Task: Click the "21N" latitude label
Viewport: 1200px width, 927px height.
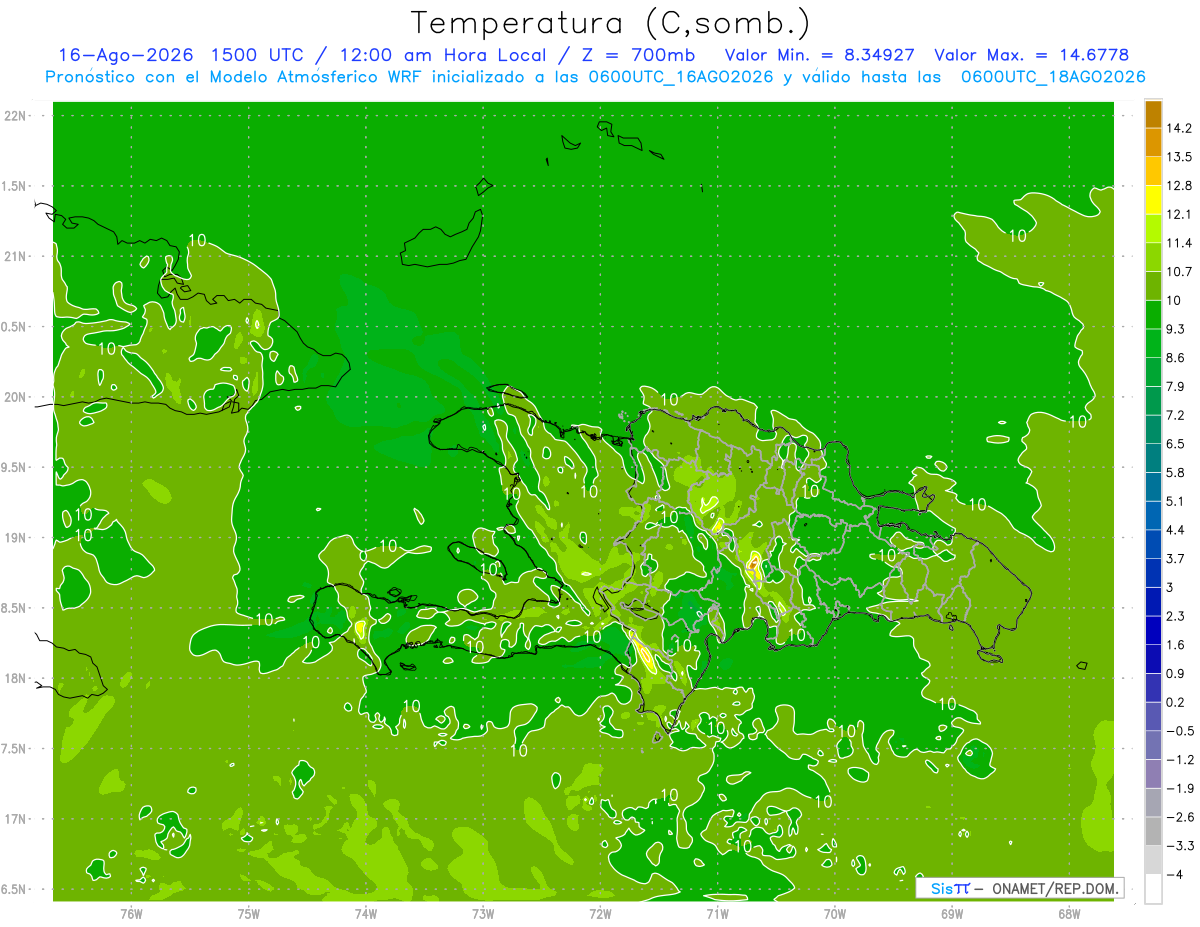Action: (16, 256)
